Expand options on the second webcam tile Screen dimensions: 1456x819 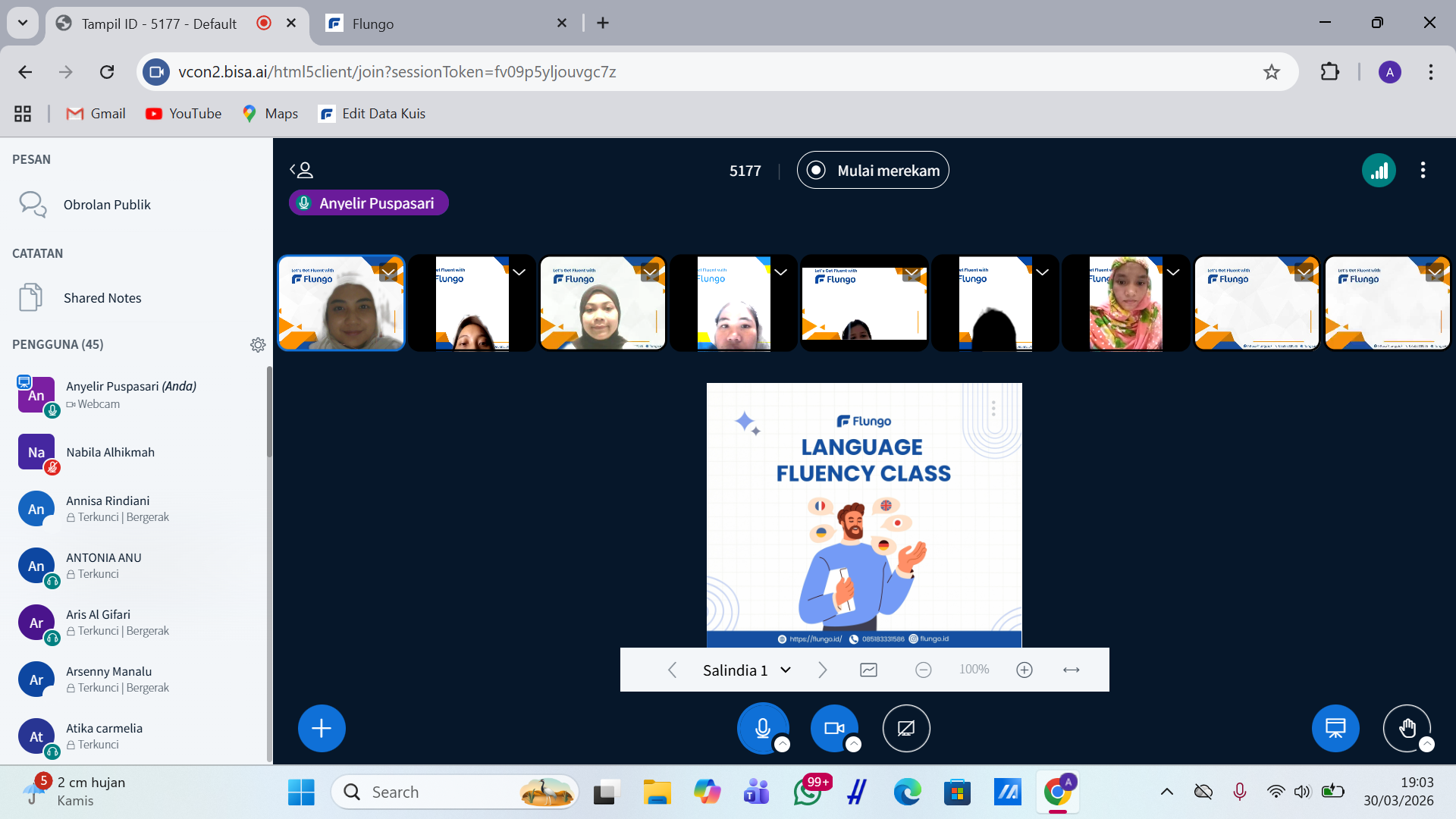tap(519, 272)
